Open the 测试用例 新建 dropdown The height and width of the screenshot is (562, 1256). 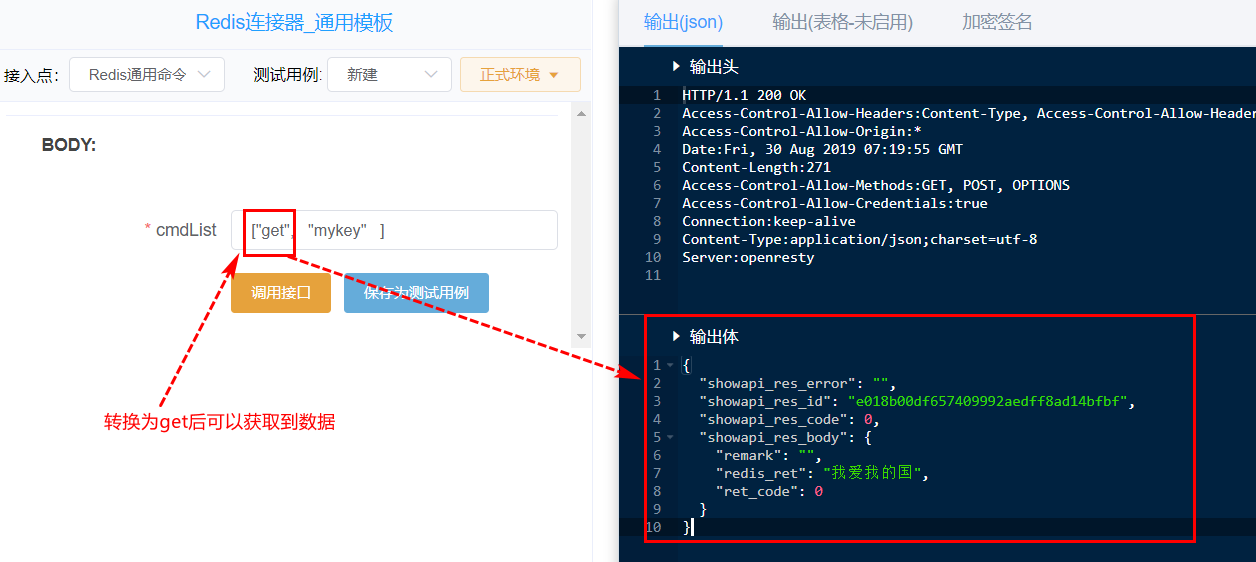[389, 75]
